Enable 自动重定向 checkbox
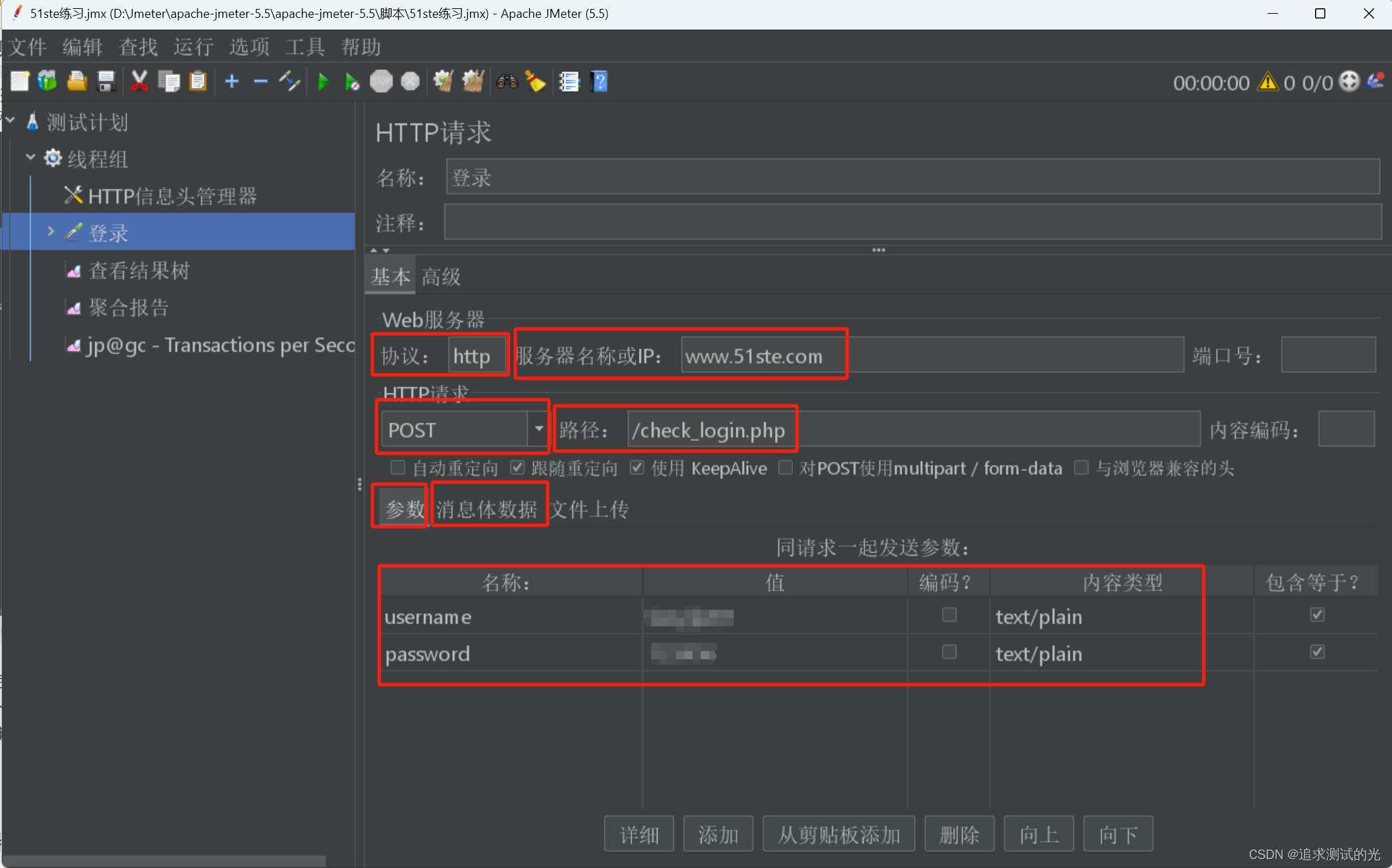 (x=397, y=468)
